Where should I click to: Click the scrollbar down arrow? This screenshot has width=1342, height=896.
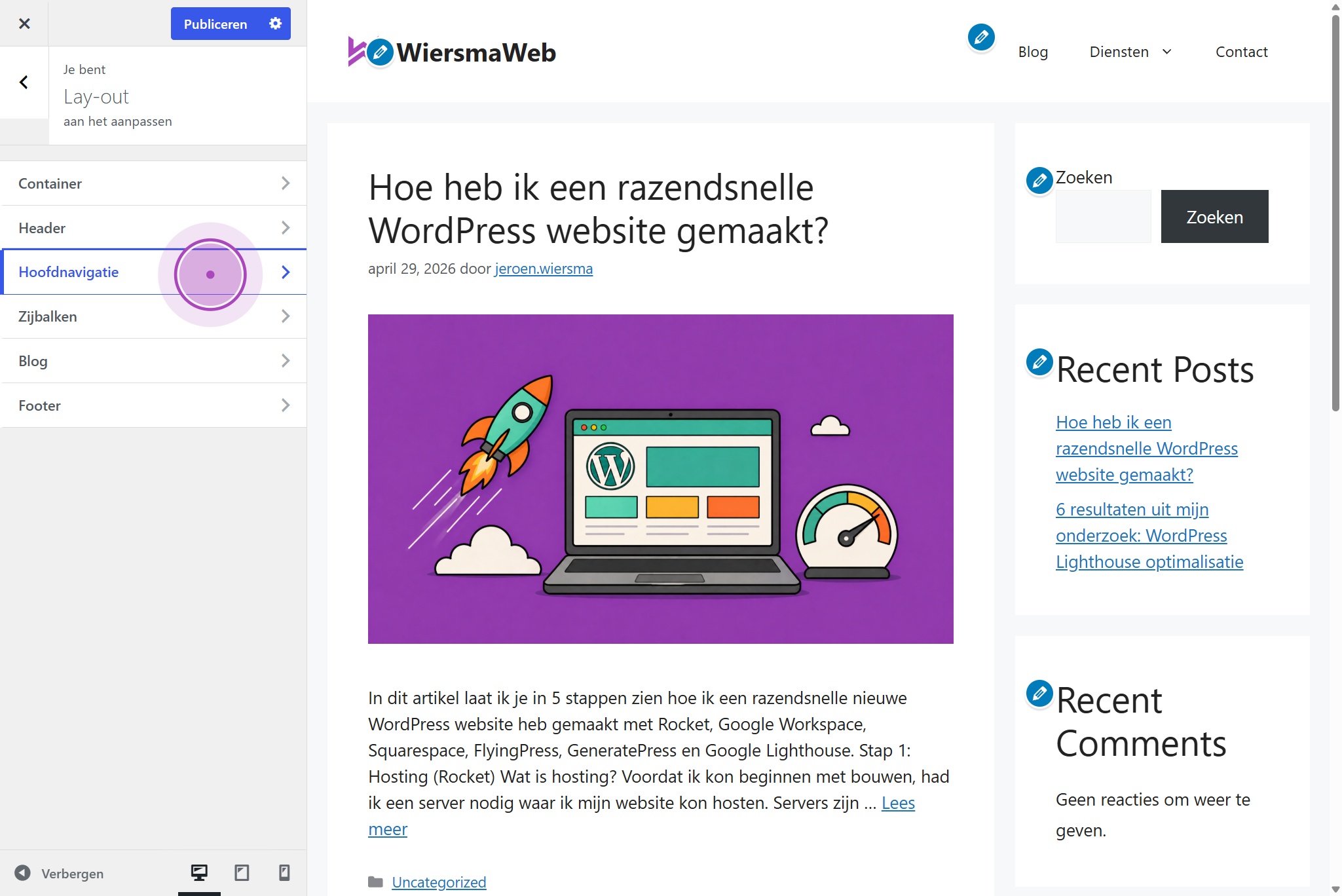[1335, 889]
